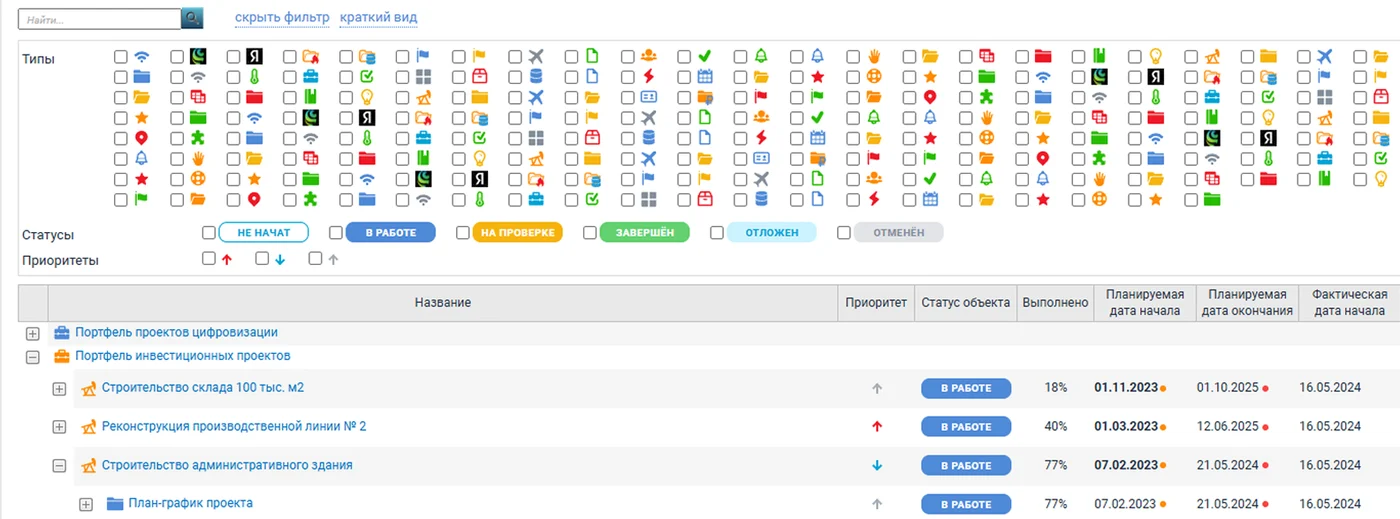The width and height of the screenshot is (1400, 519).
Task: Click the red priority arrow in Реконструкция row
Action: [x=877, y=427]
